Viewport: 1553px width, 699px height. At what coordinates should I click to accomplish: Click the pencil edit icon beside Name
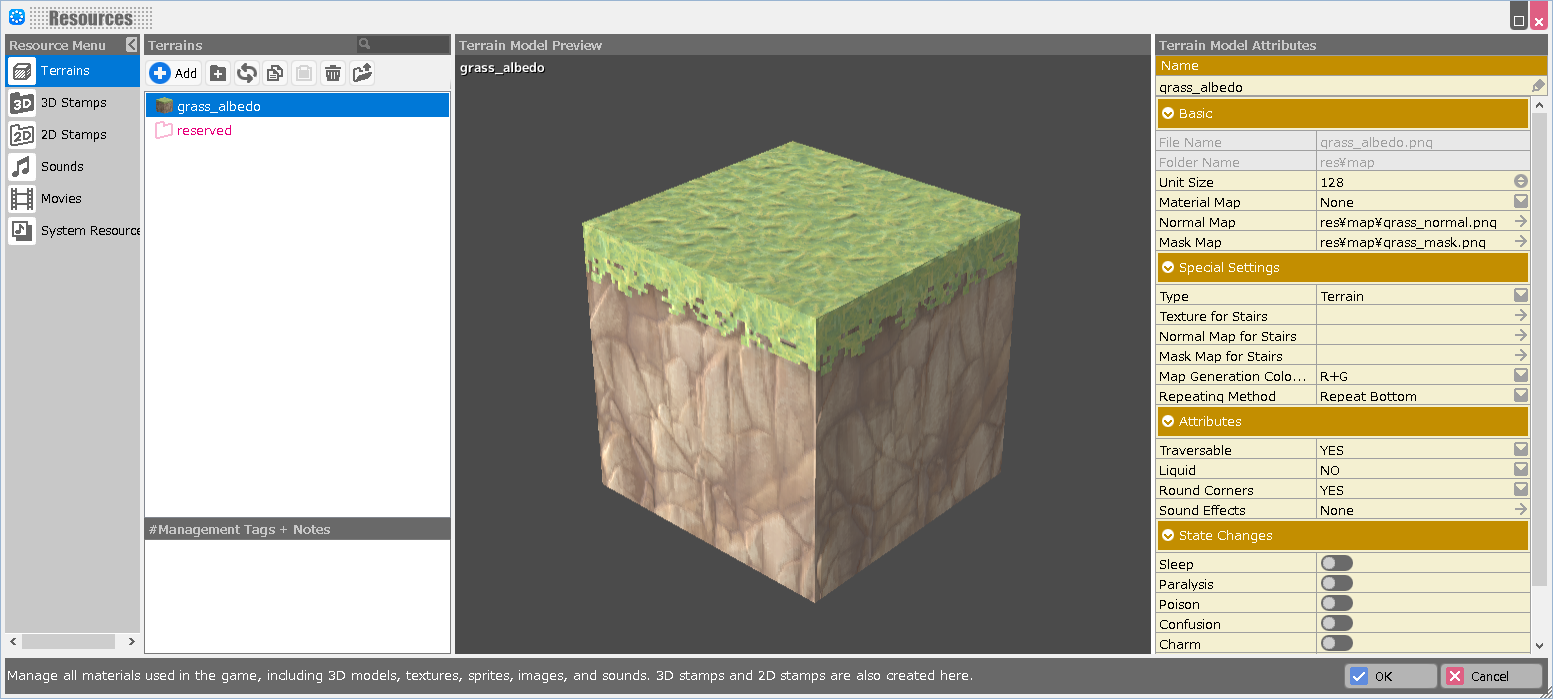tap(1538, 87)
